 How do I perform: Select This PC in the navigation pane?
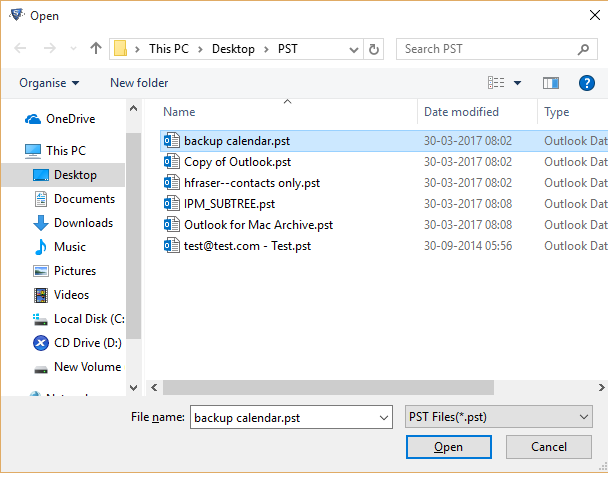click(x=55, y=150)
